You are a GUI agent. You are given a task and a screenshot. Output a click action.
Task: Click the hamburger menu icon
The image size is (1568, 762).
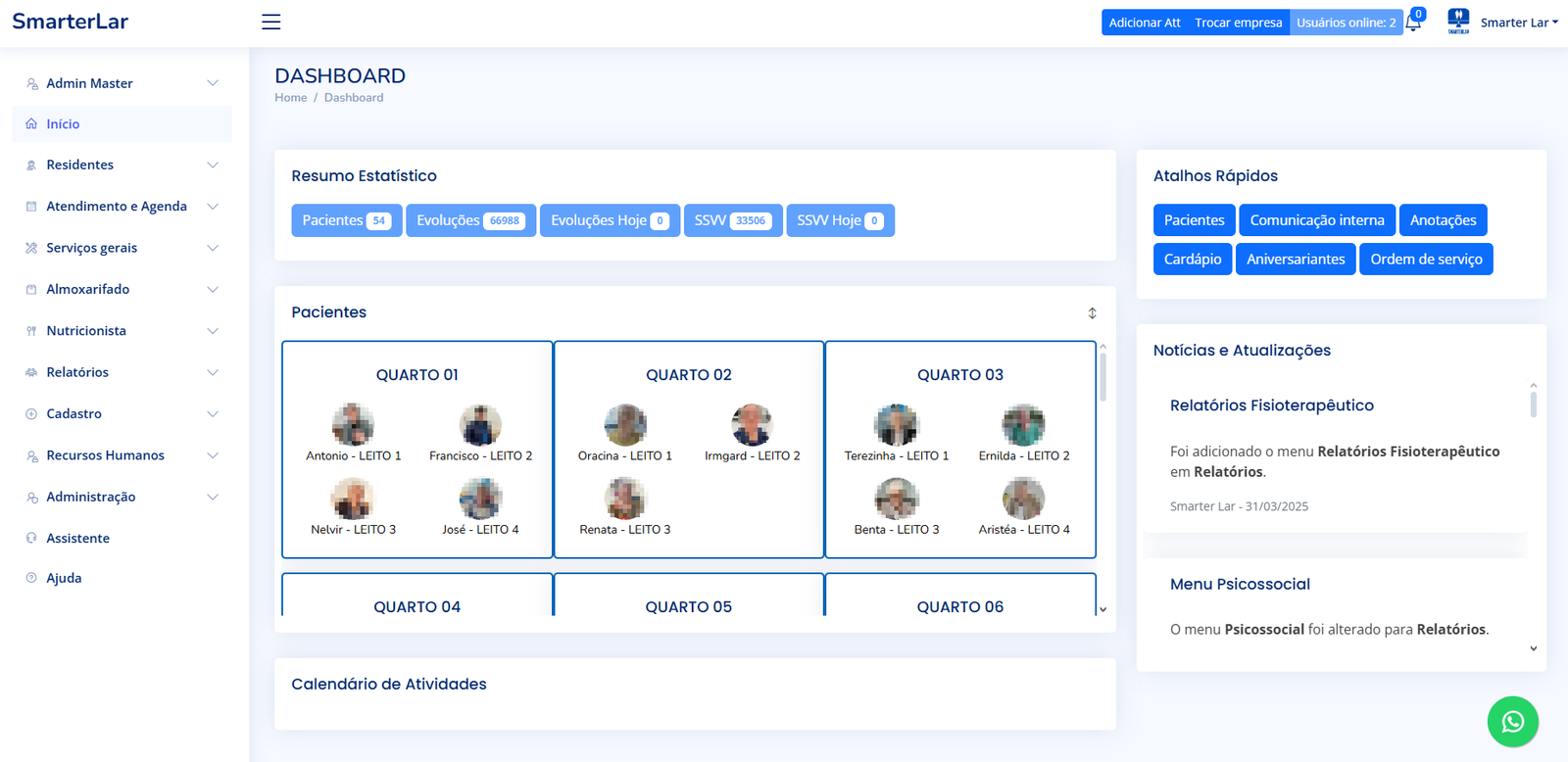(271, 22)
